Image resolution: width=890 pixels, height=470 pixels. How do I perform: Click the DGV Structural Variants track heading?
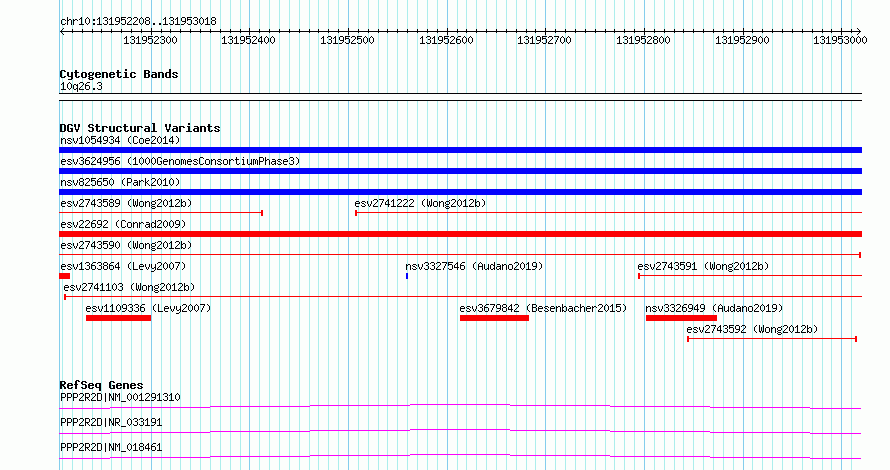click(140, 128)
